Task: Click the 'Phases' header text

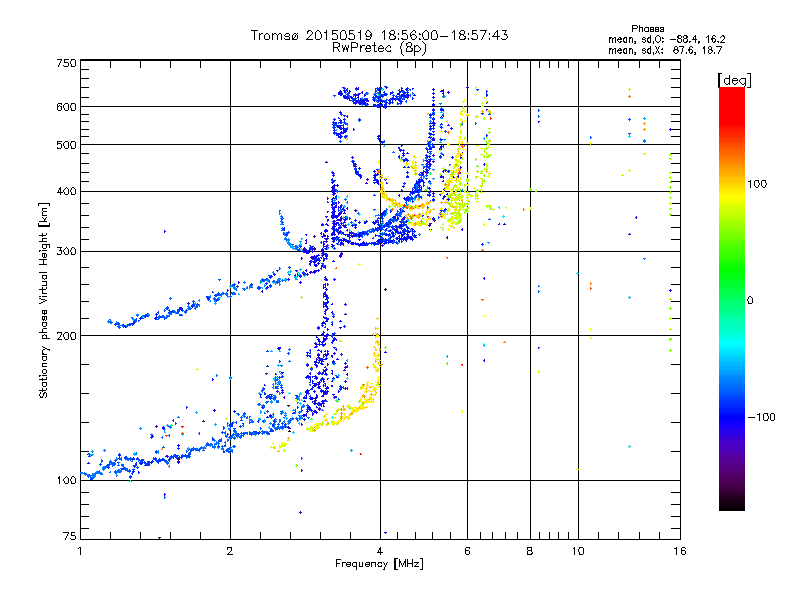Action: [647, 29]
